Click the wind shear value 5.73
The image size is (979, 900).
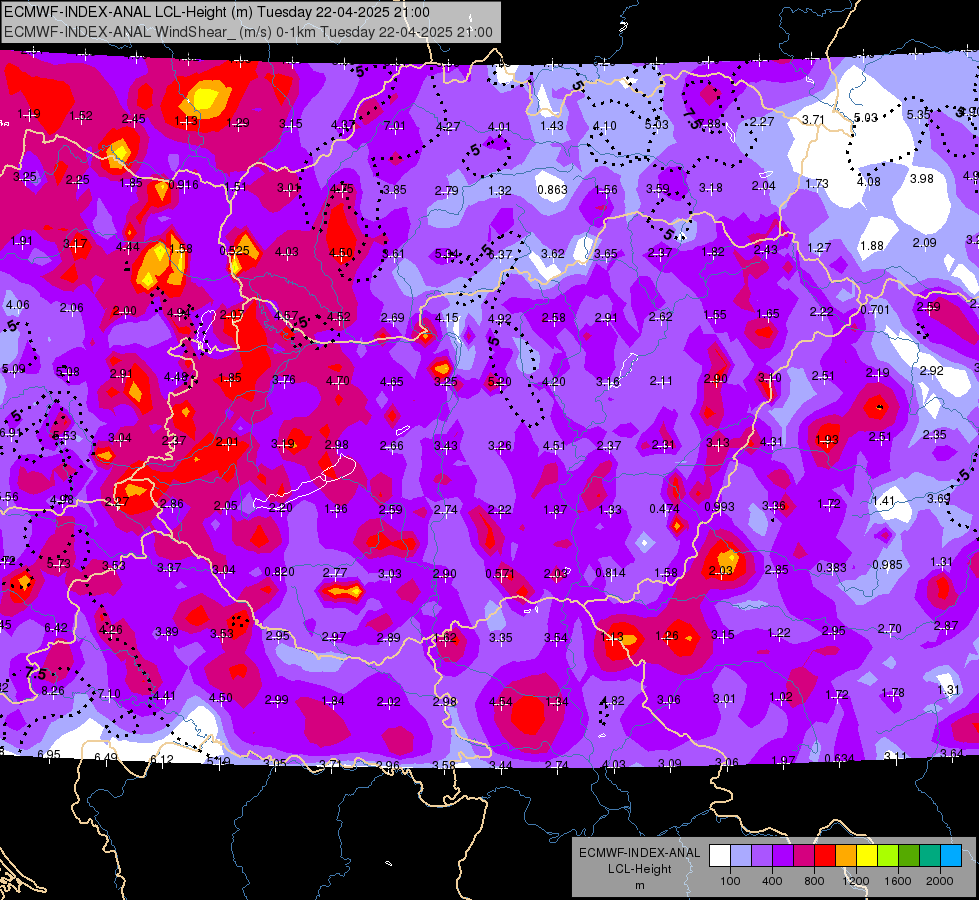59,563
